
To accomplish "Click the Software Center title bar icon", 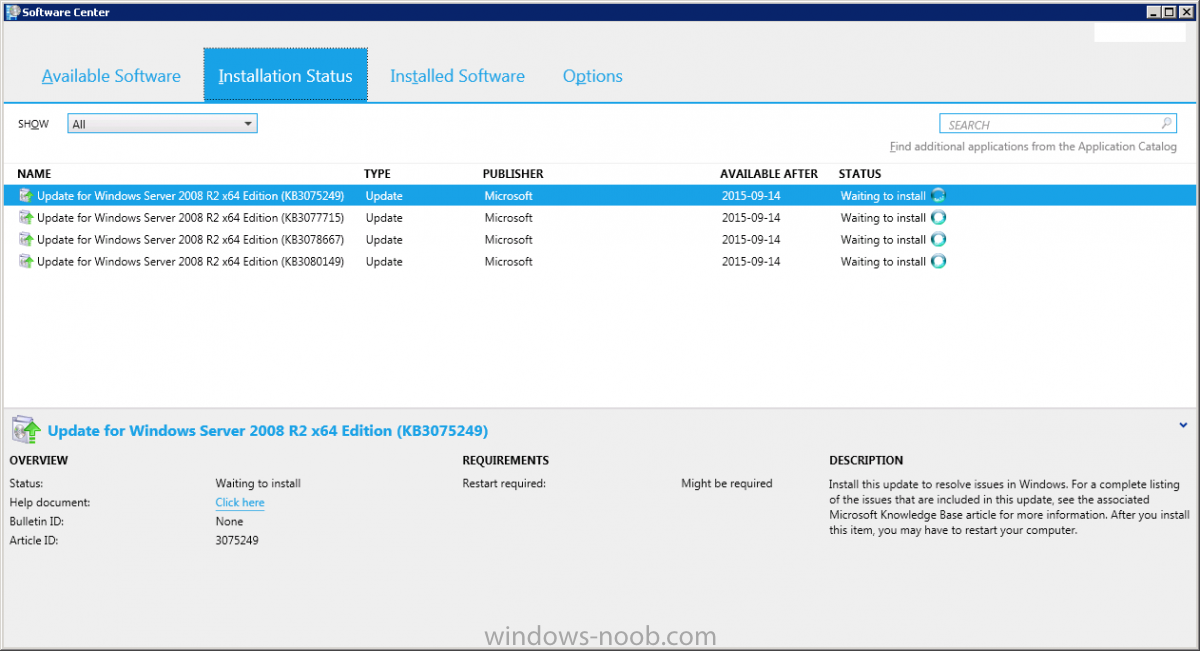I will [12, 11].
